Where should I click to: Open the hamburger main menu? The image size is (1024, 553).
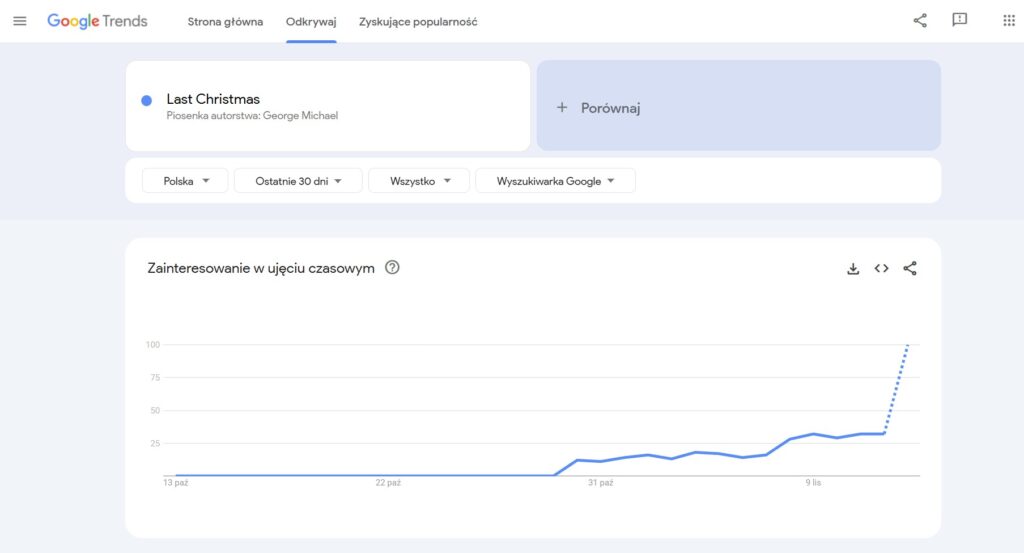tap(20, 21)
